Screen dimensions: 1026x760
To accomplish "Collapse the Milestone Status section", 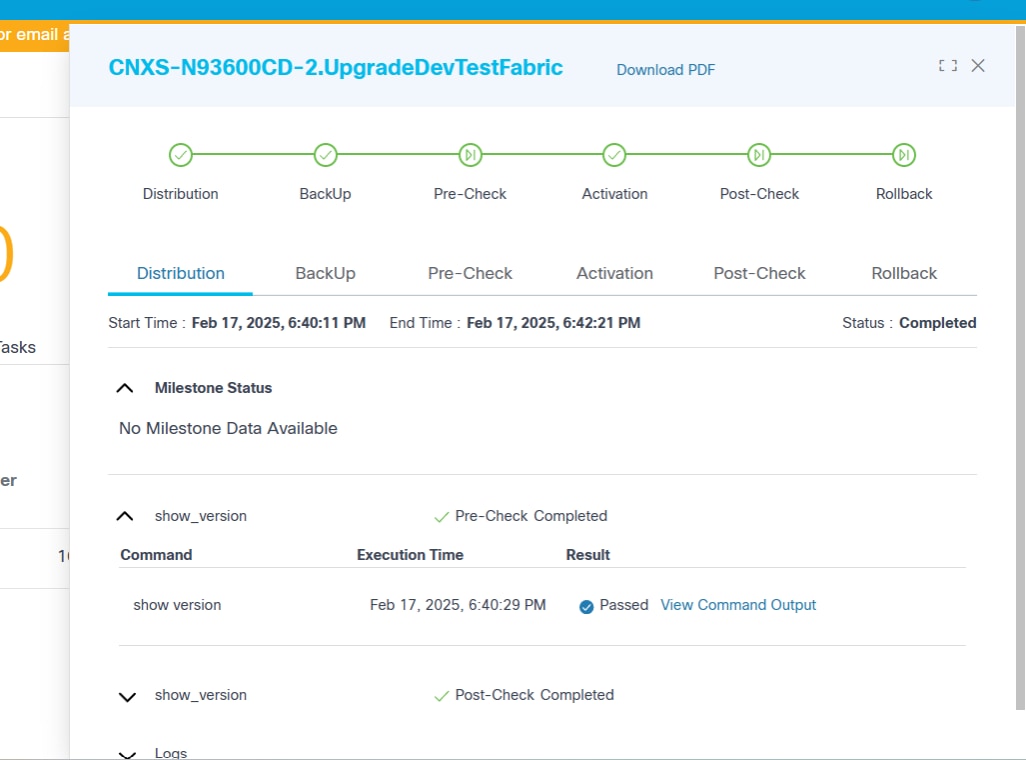I will tap(125, 388).
